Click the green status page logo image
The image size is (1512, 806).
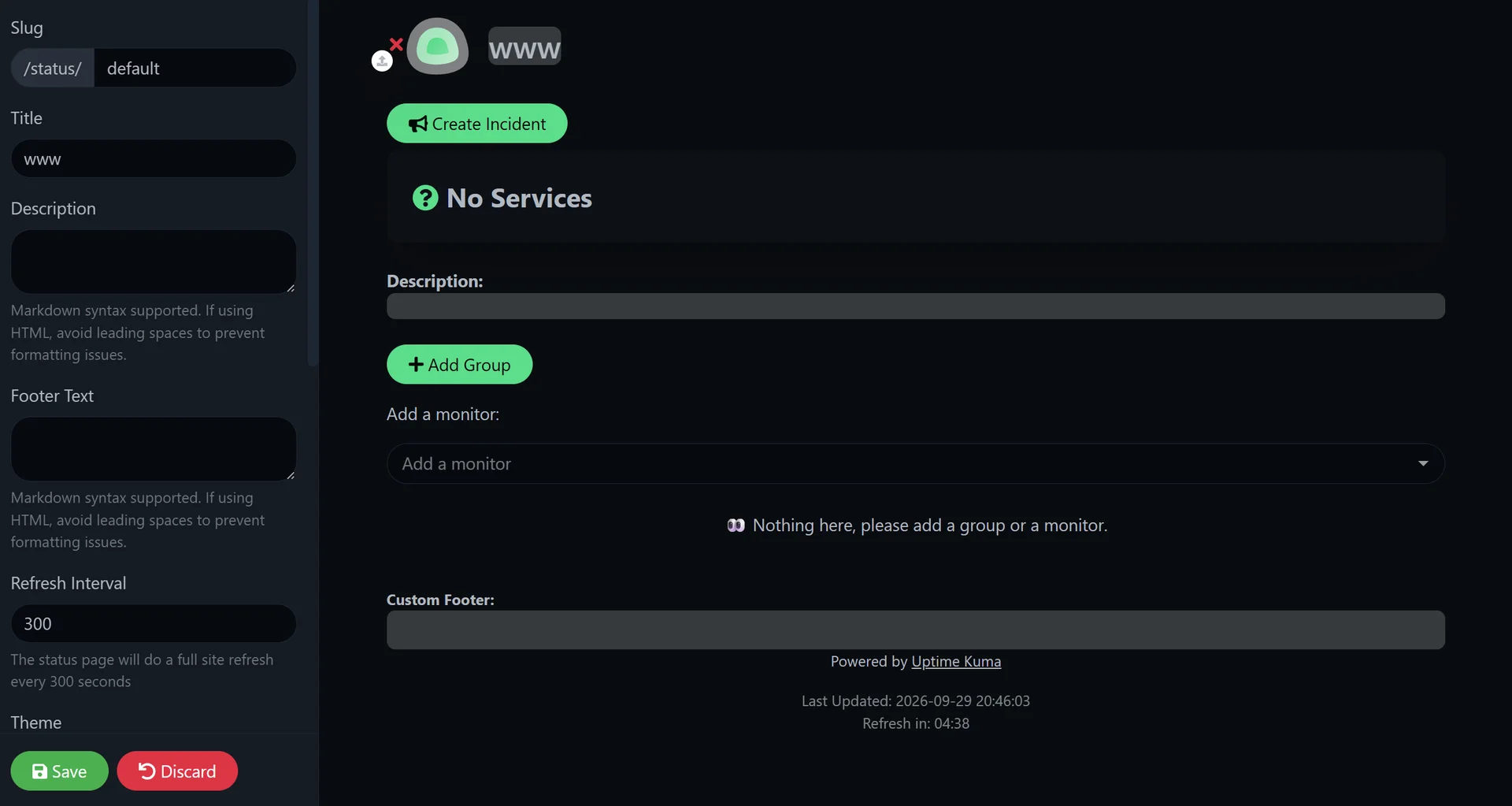[438, 46]
